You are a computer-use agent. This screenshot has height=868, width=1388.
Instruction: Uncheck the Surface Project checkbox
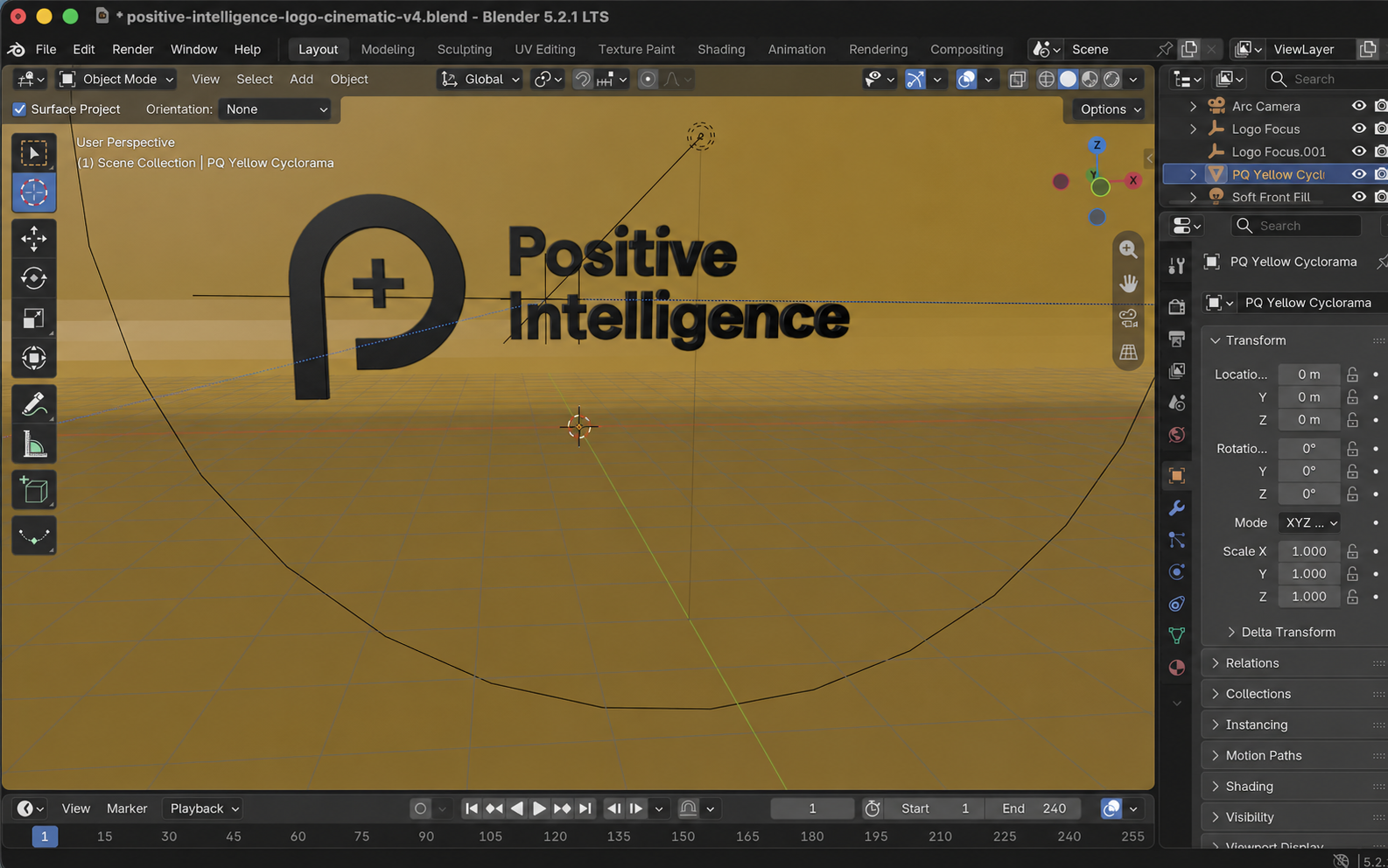click(x=19, y=109)
